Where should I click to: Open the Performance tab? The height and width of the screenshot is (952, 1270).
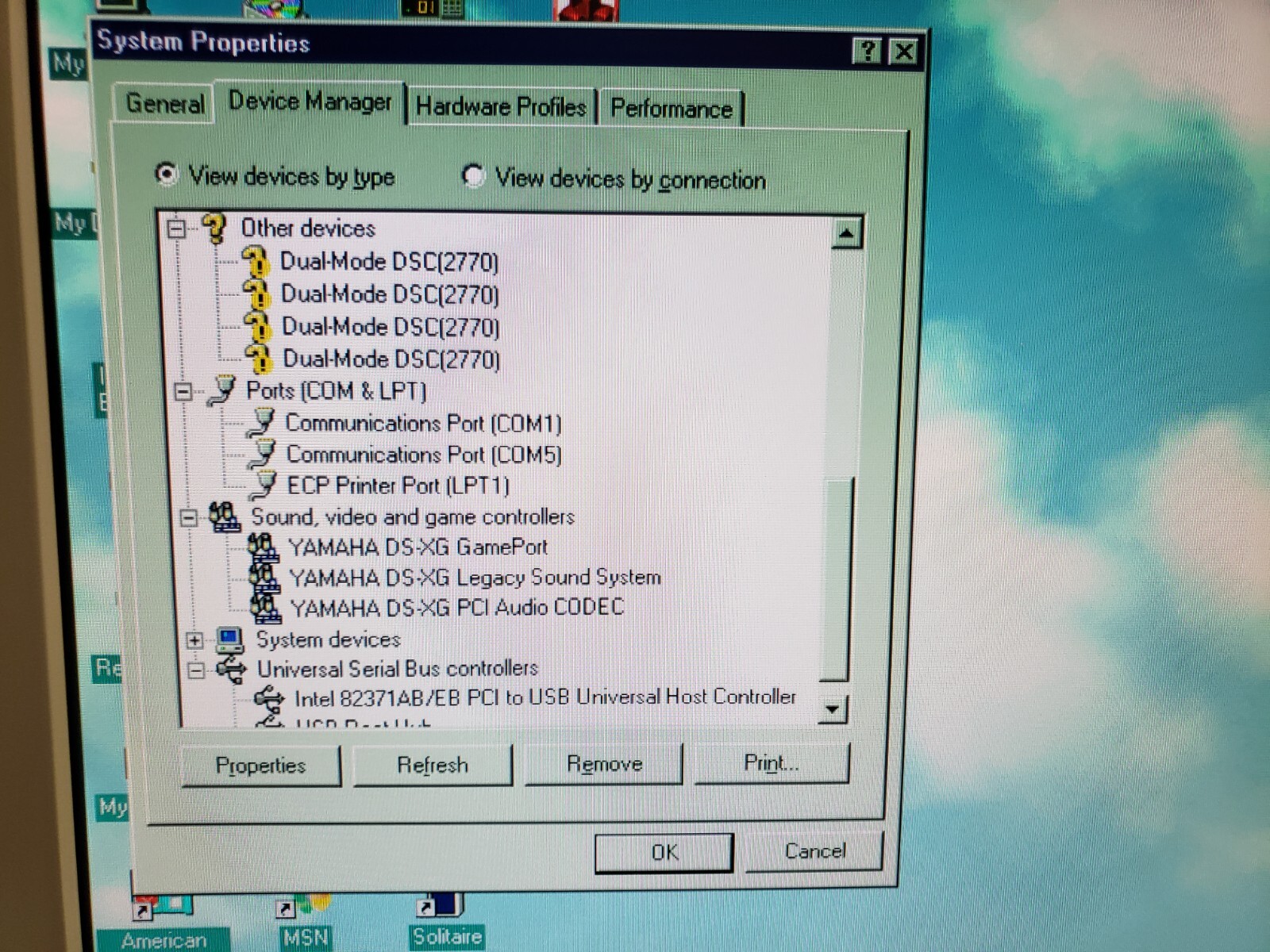pos(672,109)
